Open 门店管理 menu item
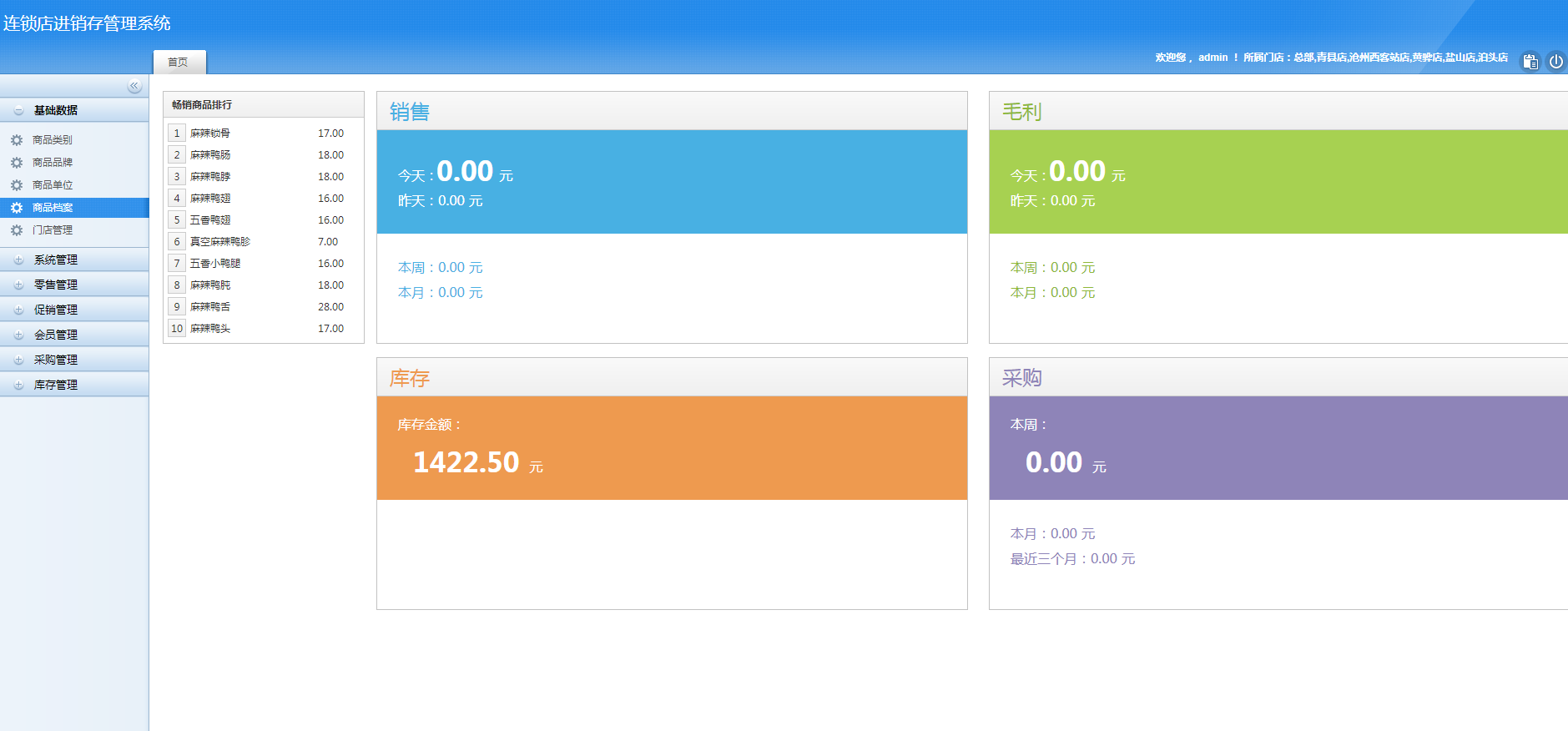 pyautogui.click(x=53, y=230)
